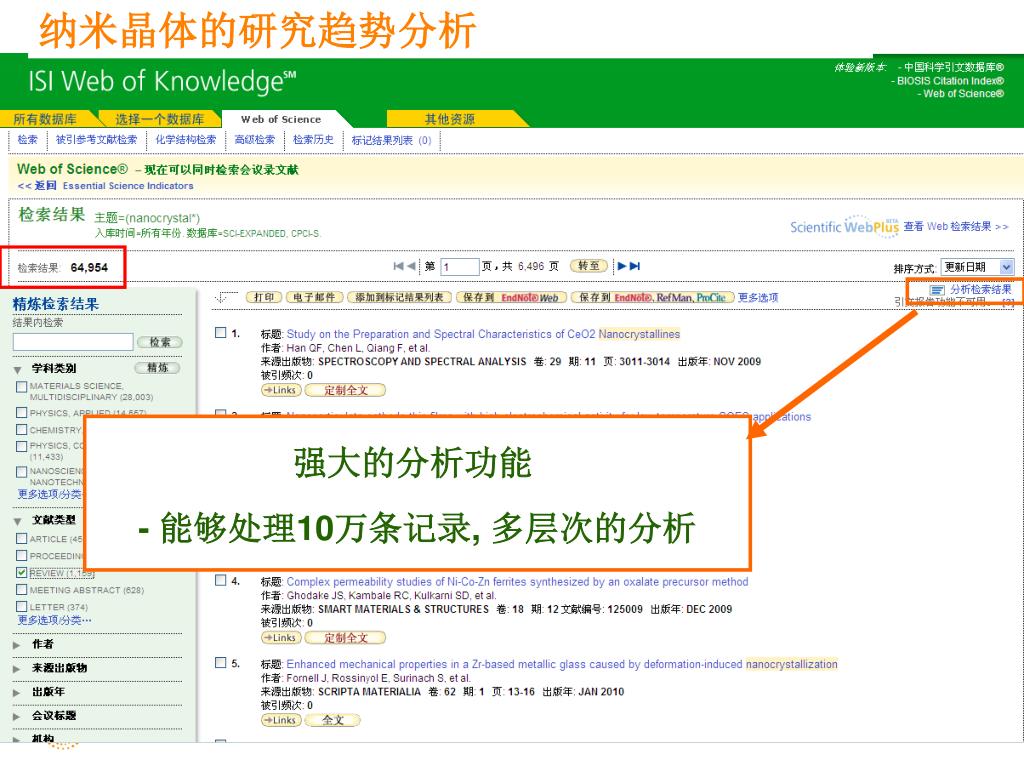Select checkbox for result 1

[x=221, y=333]
